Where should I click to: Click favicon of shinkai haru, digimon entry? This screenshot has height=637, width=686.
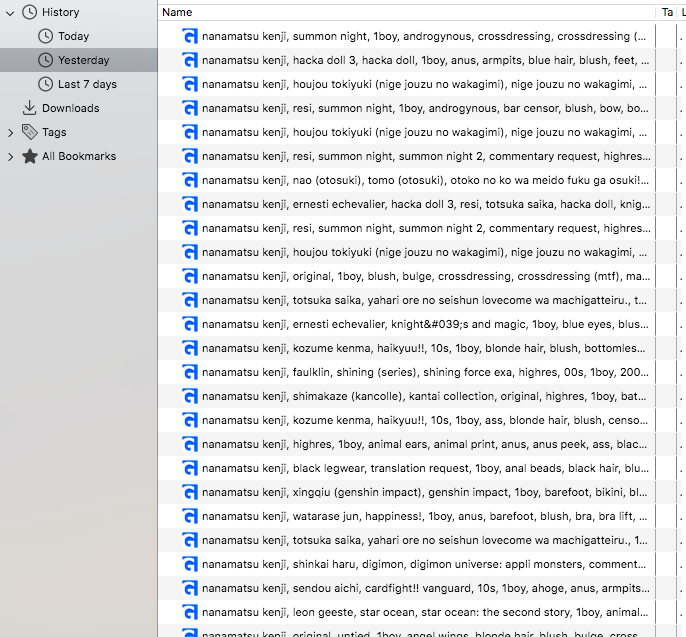(x=190, y=564)
